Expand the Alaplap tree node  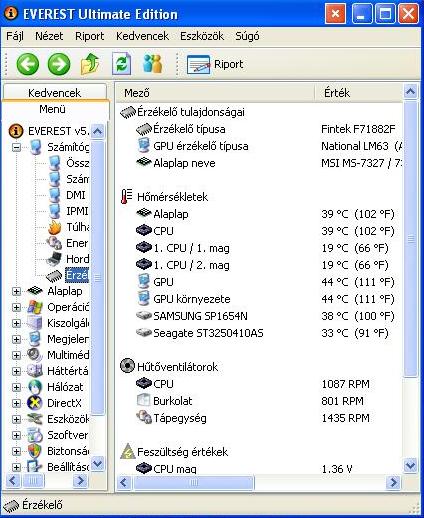[x=16, y=291]
